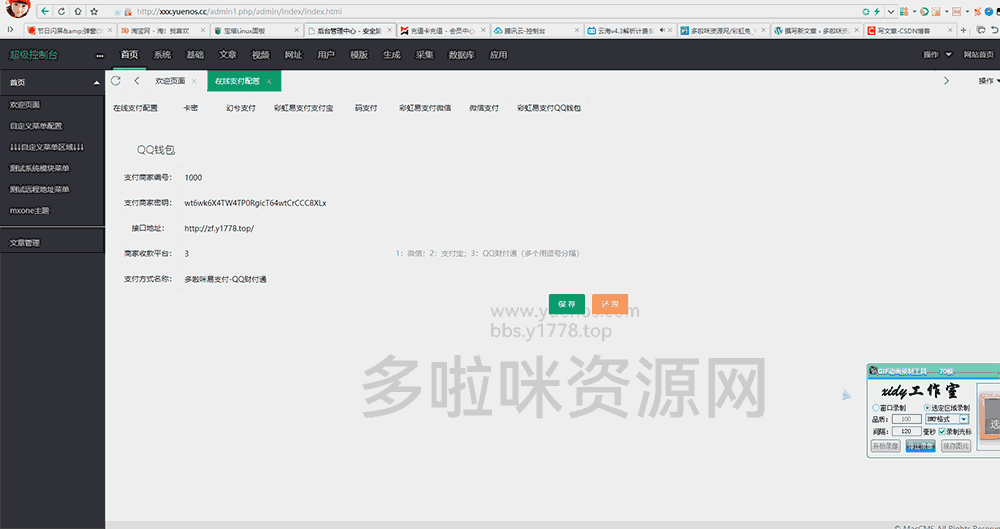This screenshot has height=529, width=1000.
Task: Expand the tab-bar 操作 dropdown
Action: (989, 80)
